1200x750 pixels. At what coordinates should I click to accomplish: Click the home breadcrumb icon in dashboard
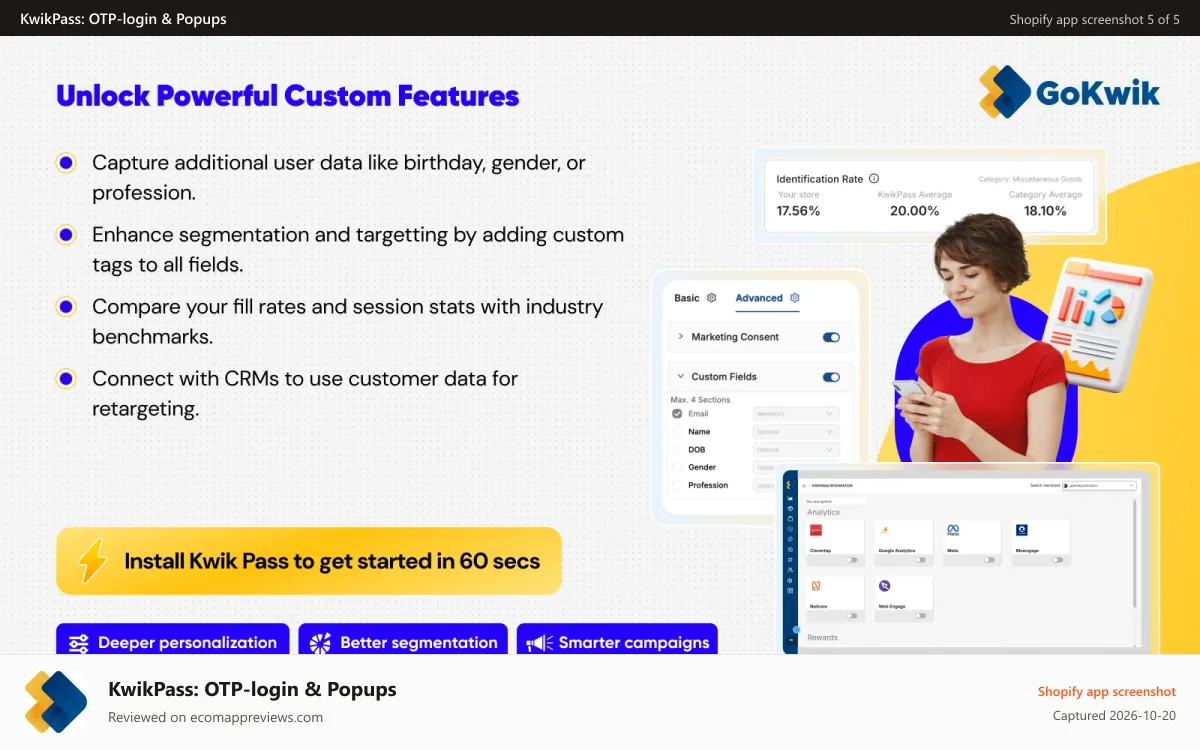click(x=804, y=485)
